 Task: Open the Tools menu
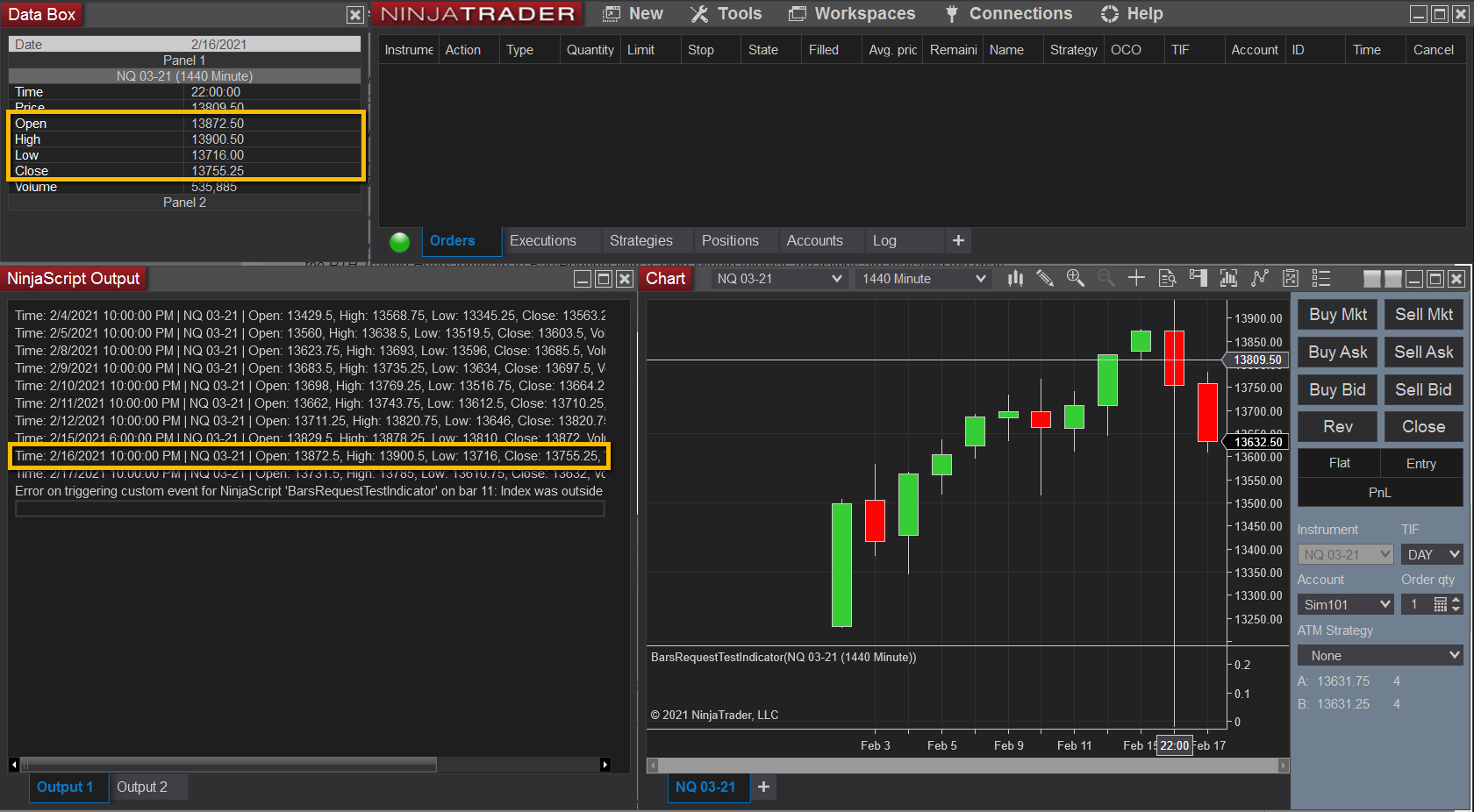[x=726, y=14]
